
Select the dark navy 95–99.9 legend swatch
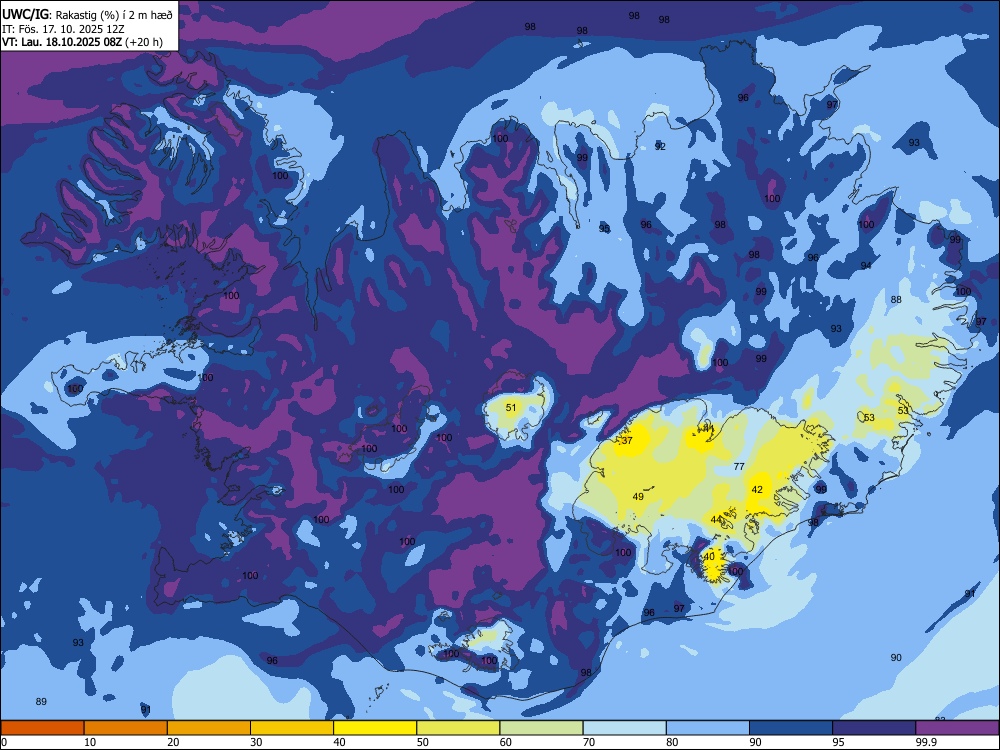click(874, 728)
